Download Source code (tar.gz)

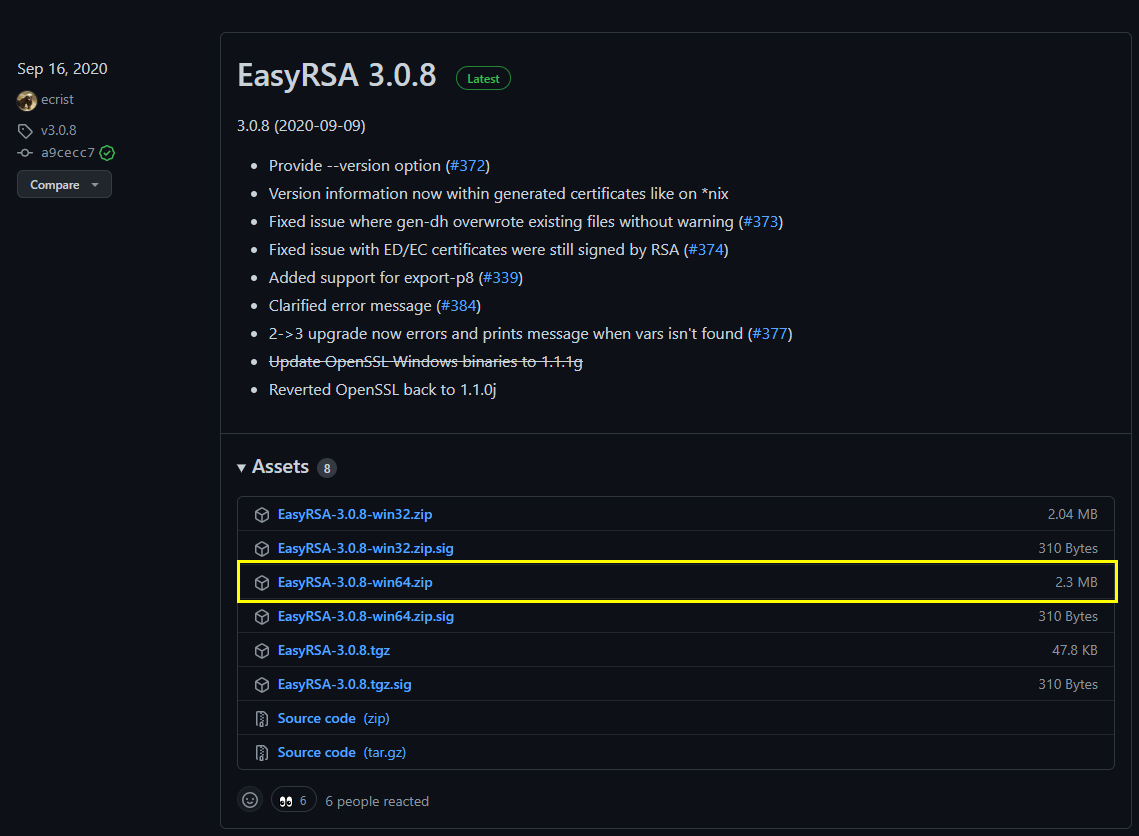[x=342, y=752]
